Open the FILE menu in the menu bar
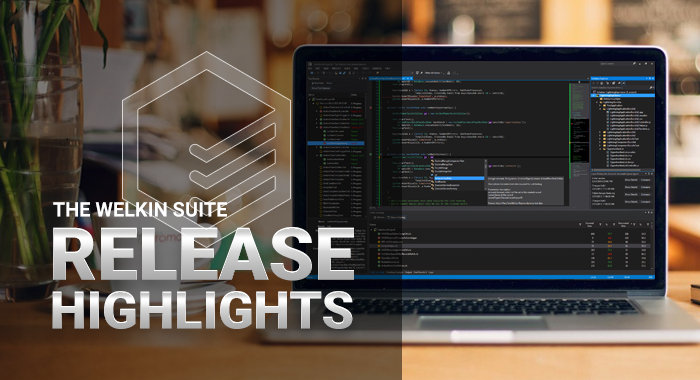Viewport: 700px width, 380px height. click(310, 68)
